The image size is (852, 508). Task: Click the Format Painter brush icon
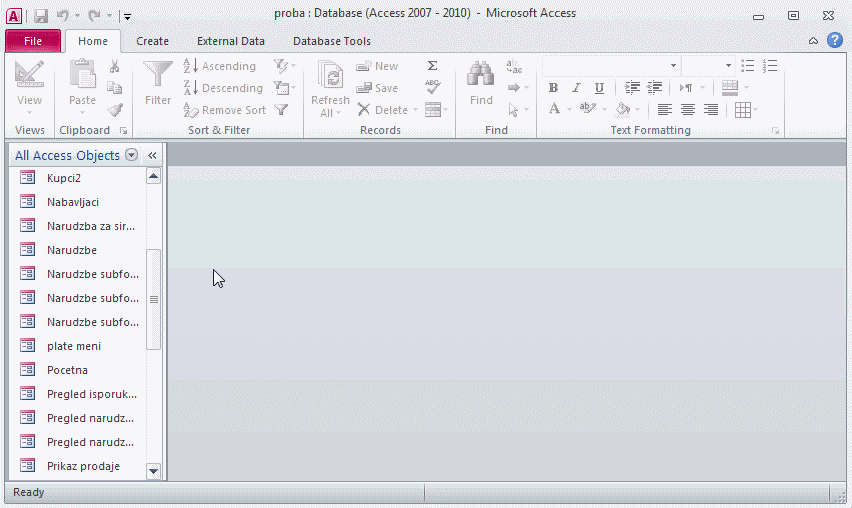tap(115, 110)
